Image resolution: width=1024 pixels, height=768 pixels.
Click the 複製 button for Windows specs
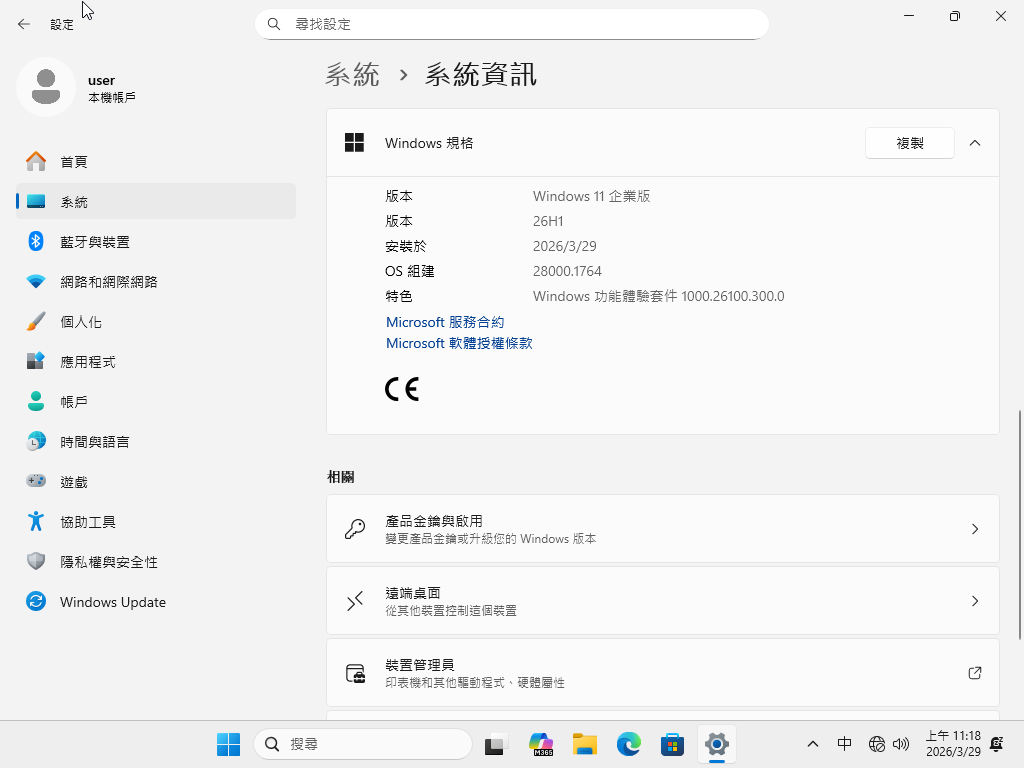(909, 143)
